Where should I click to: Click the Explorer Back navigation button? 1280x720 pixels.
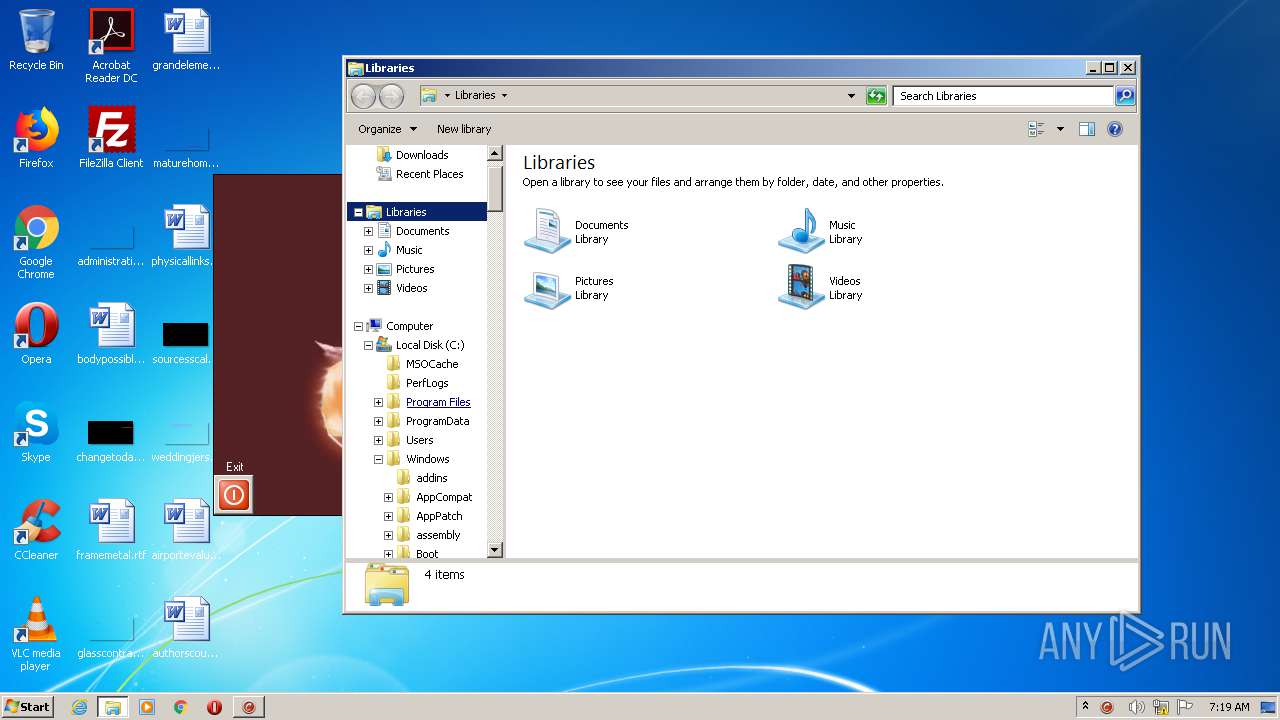363,96
